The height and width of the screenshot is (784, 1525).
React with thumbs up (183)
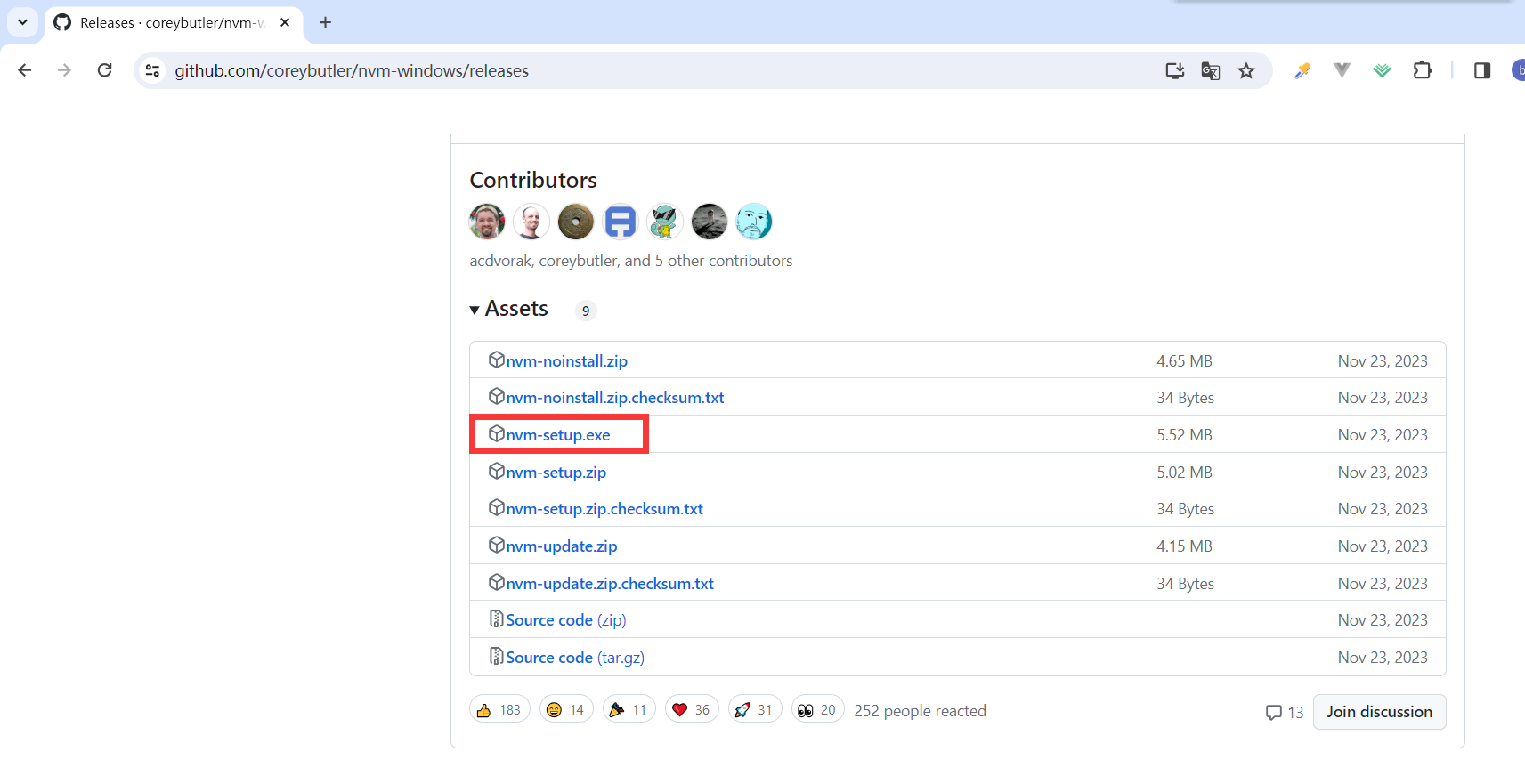[x=499, y=709]
